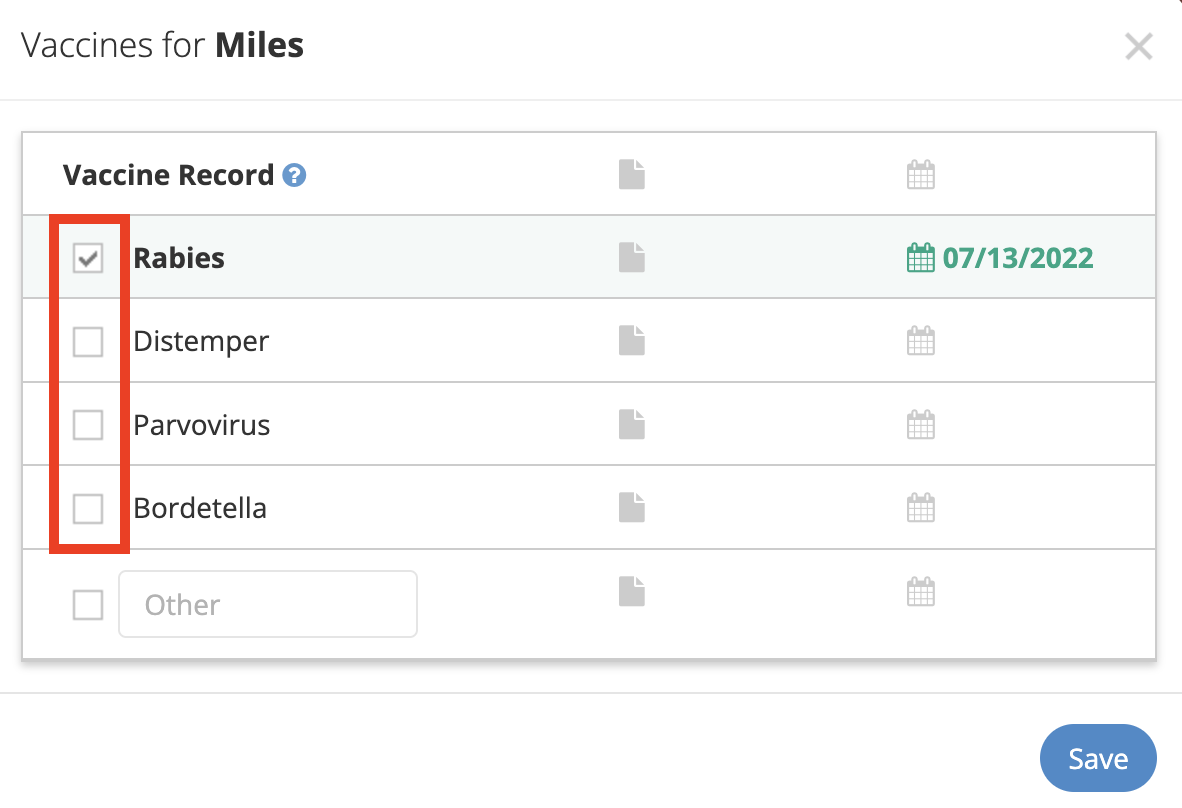
Task: Check the Other vaccine checkbox
Action: click(88, 604)
